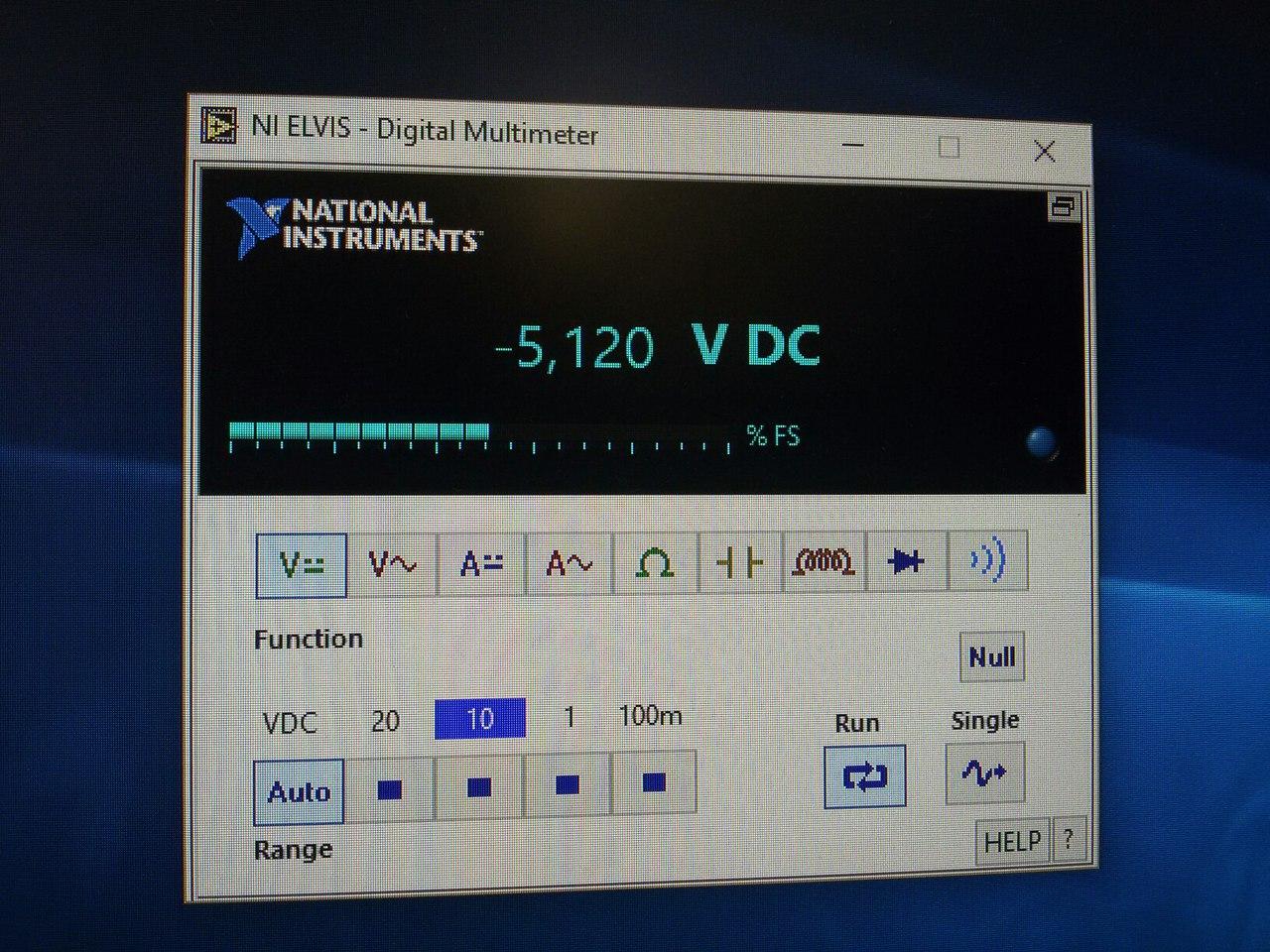Screen dimensions: 1270x952
Task: Click the 20 range label
Action: (385, 721)
